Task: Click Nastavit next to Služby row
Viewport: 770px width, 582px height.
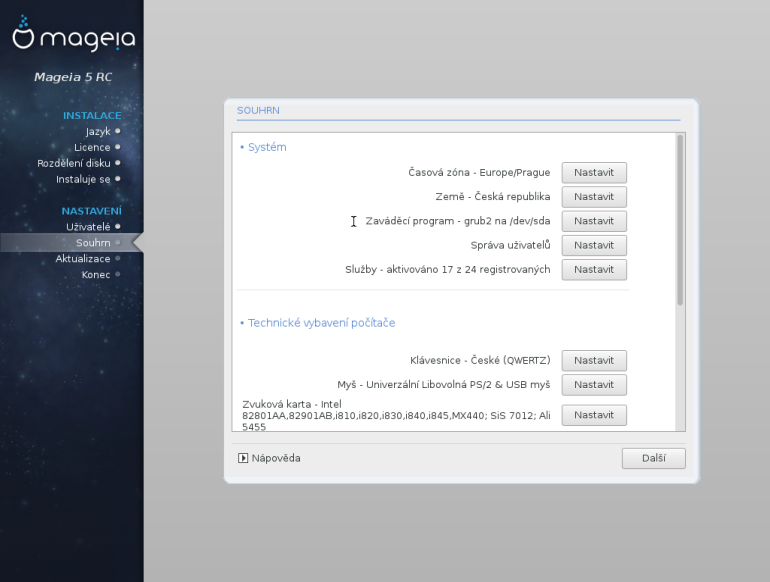Action: coord(594,270)
